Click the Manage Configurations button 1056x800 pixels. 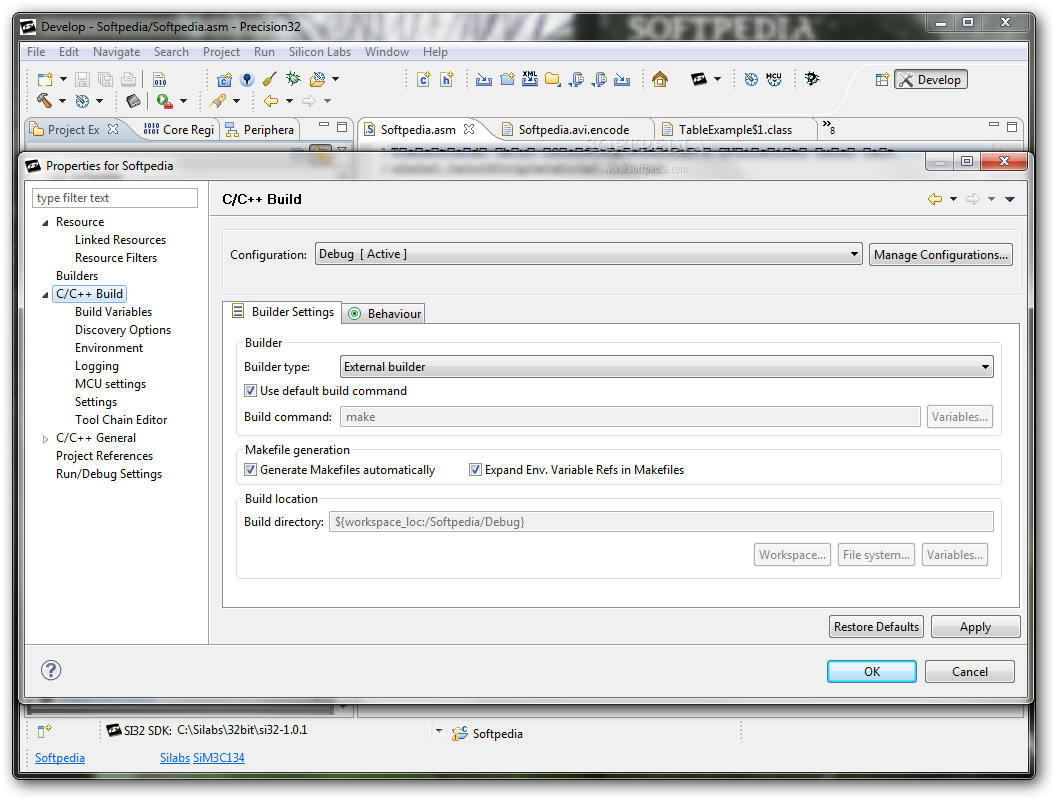point(940,255)
